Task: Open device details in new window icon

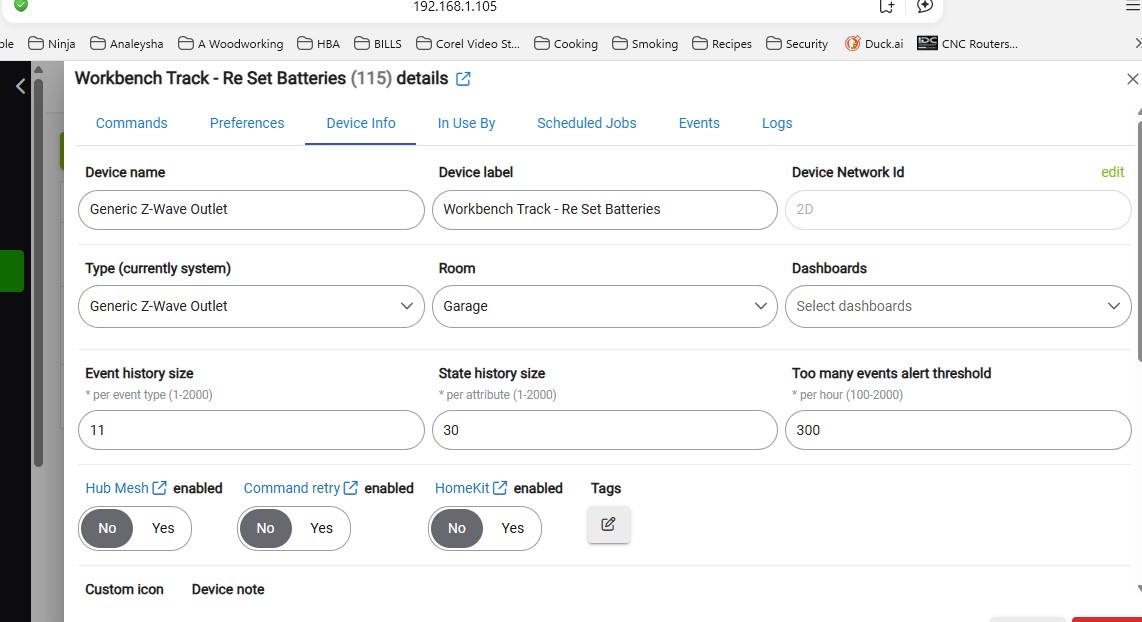Action: pos(463,79)
